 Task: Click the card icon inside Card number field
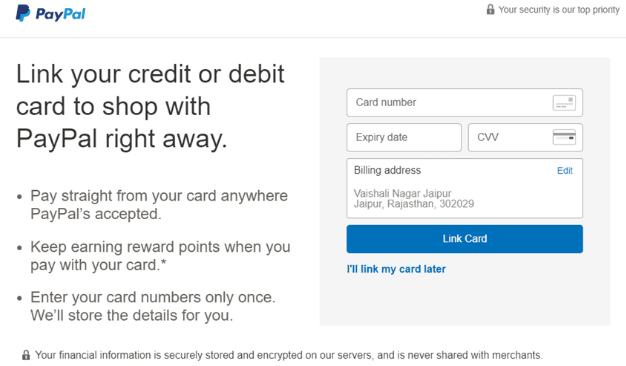(x=564, y=103)
